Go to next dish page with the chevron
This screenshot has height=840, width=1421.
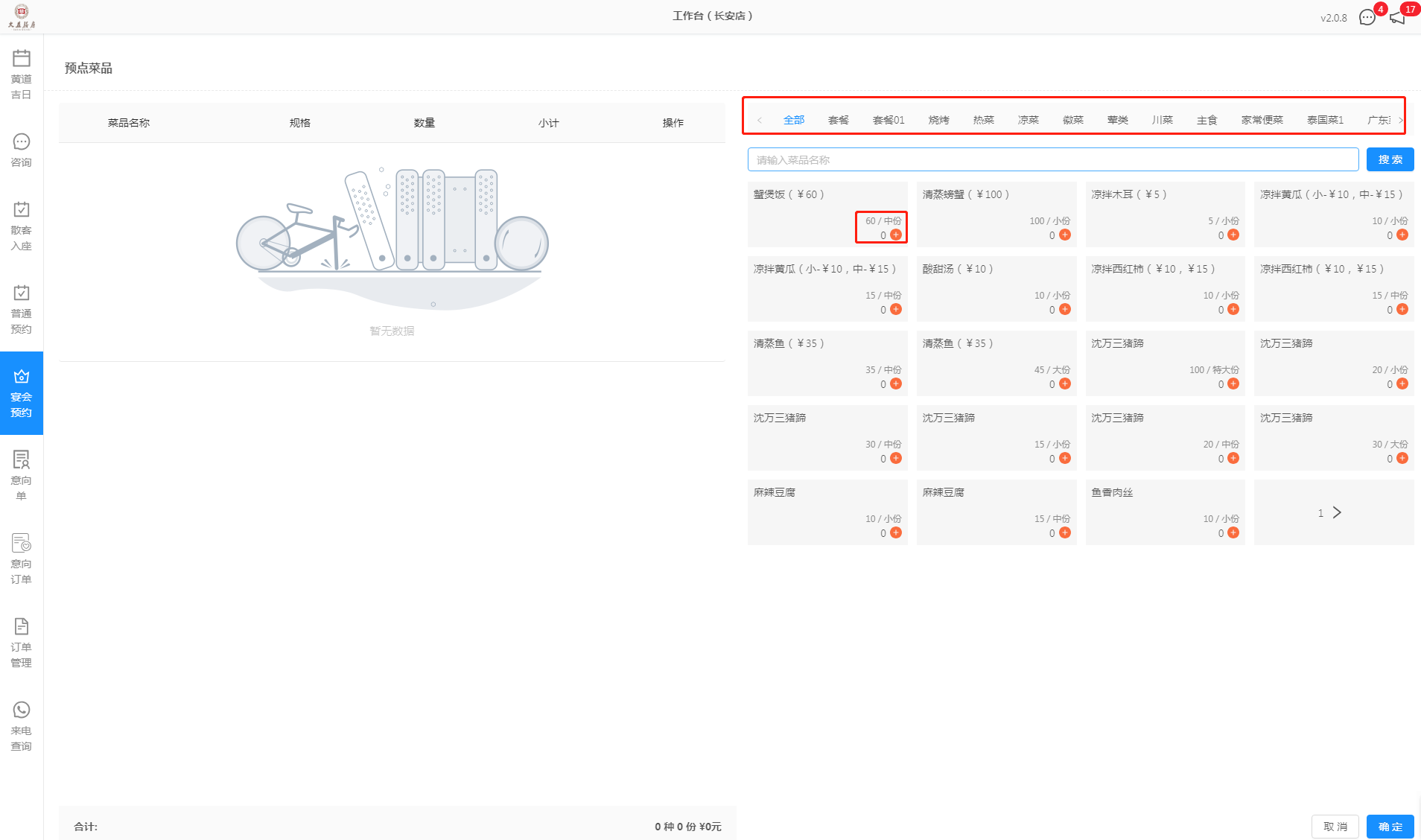coord(1337,512)
